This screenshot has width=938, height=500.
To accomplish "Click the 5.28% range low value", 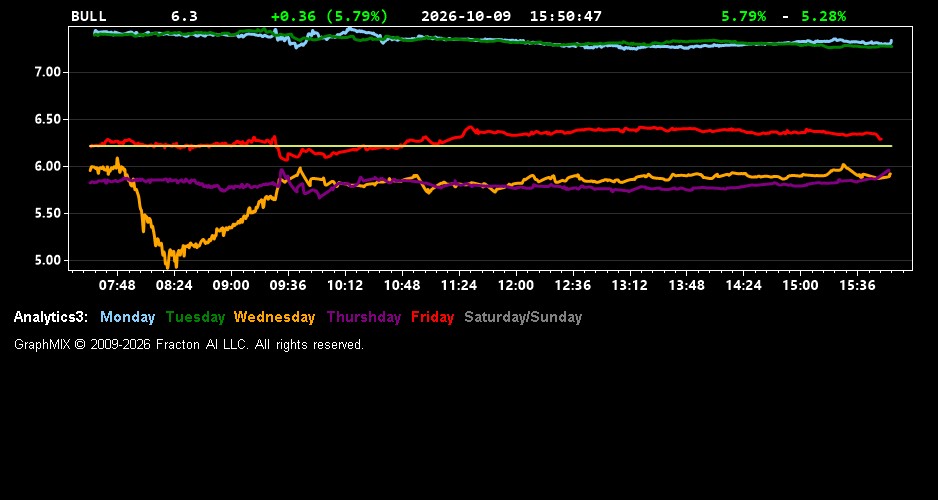I will (824, 16).
